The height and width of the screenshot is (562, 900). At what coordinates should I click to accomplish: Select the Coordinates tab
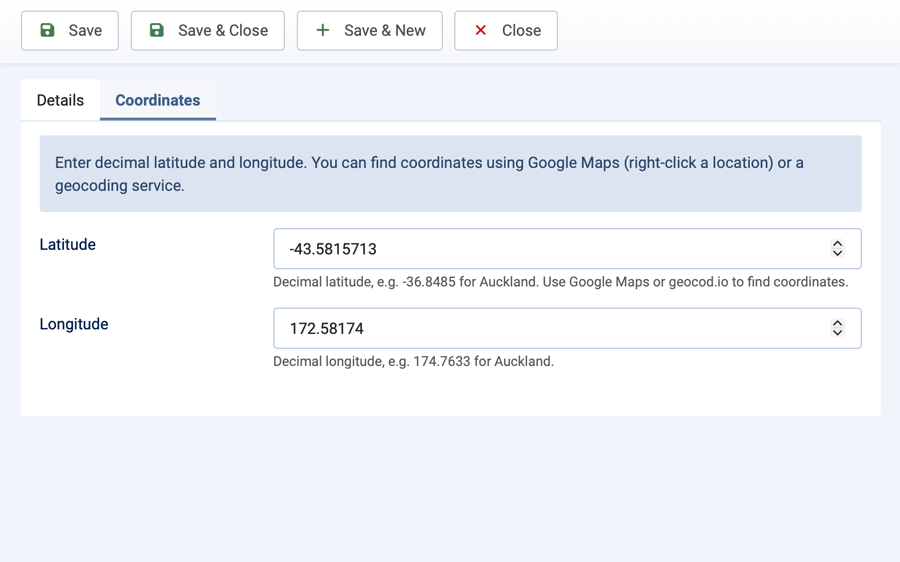click(158, 100)
